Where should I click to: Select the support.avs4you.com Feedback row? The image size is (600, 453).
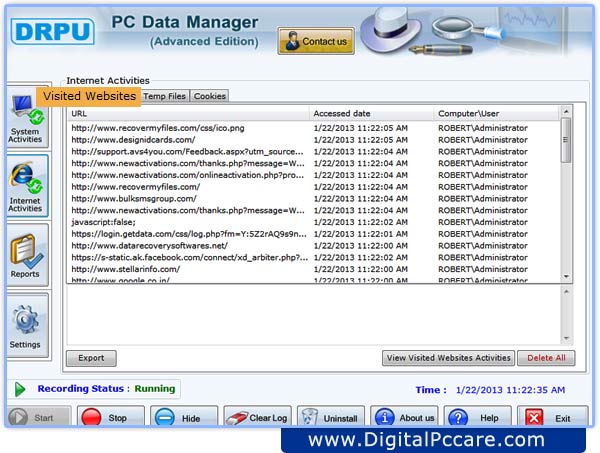313,152
